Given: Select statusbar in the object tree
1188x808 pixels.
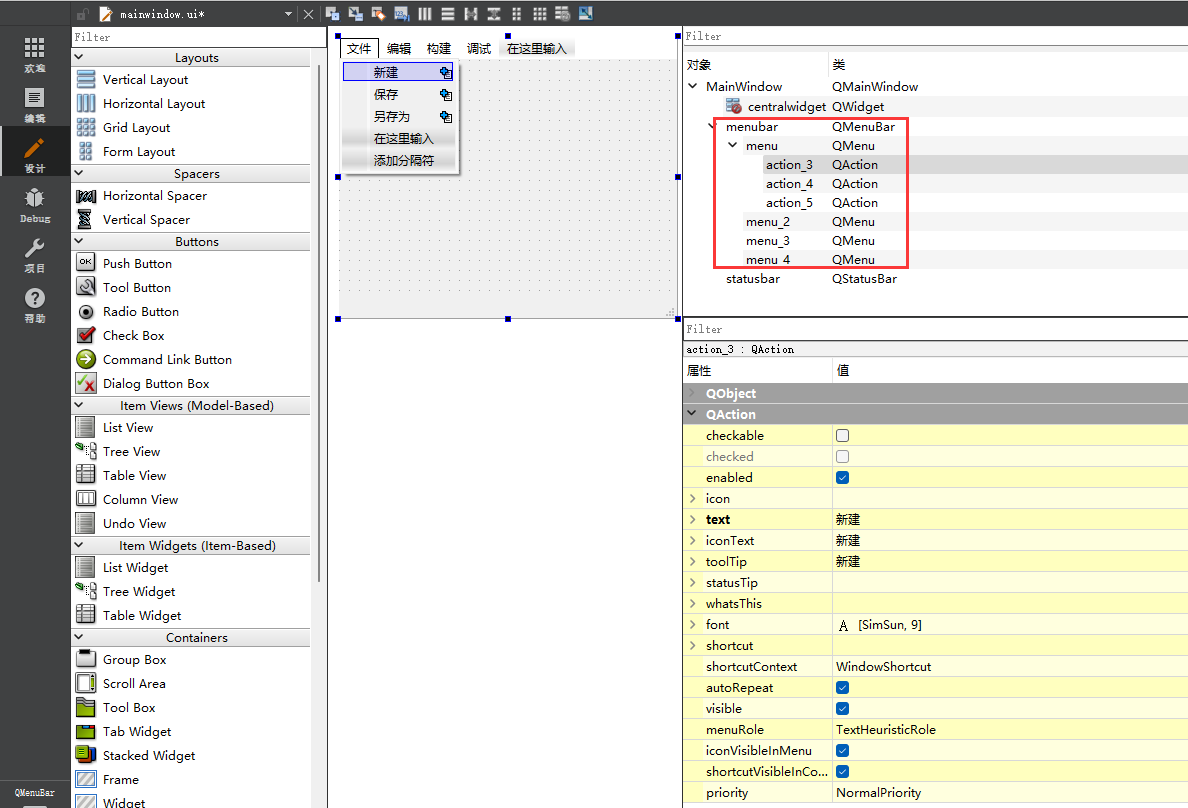Looking at the screenshot, I should 752,278.
